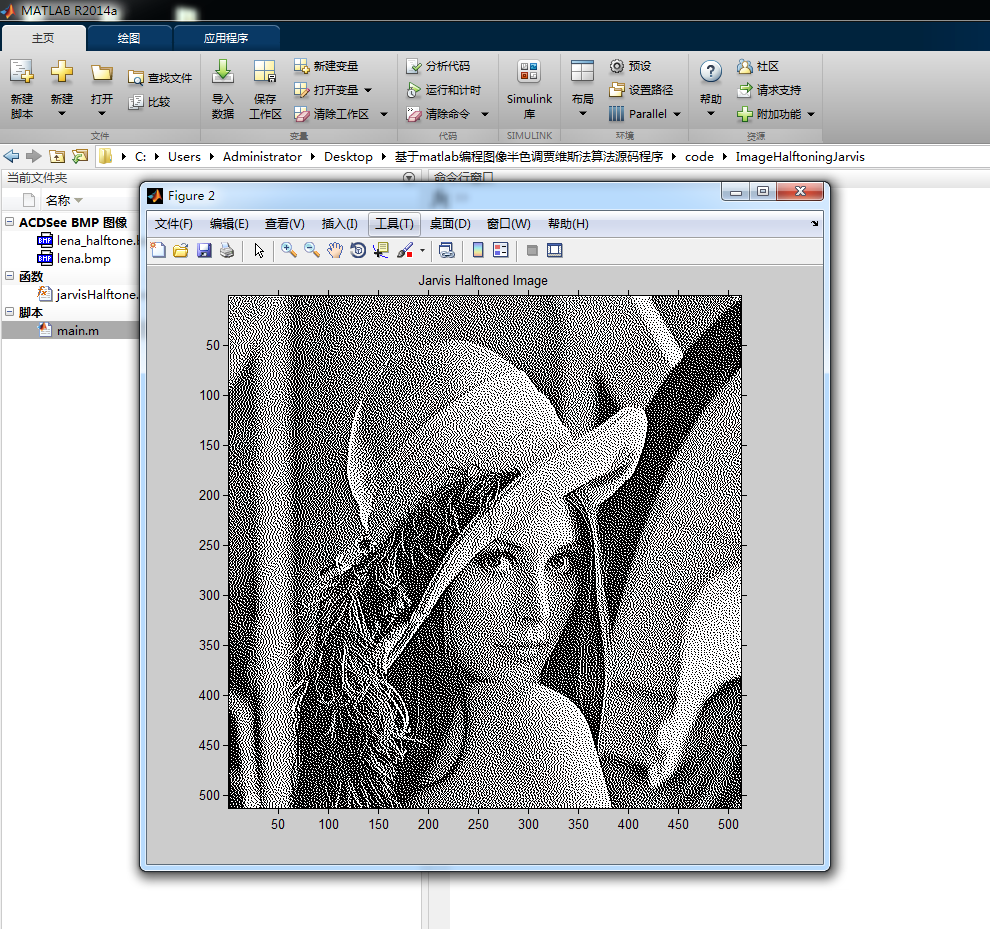
Task: Open Preferences with gear icon
Action: click(630, 66)
